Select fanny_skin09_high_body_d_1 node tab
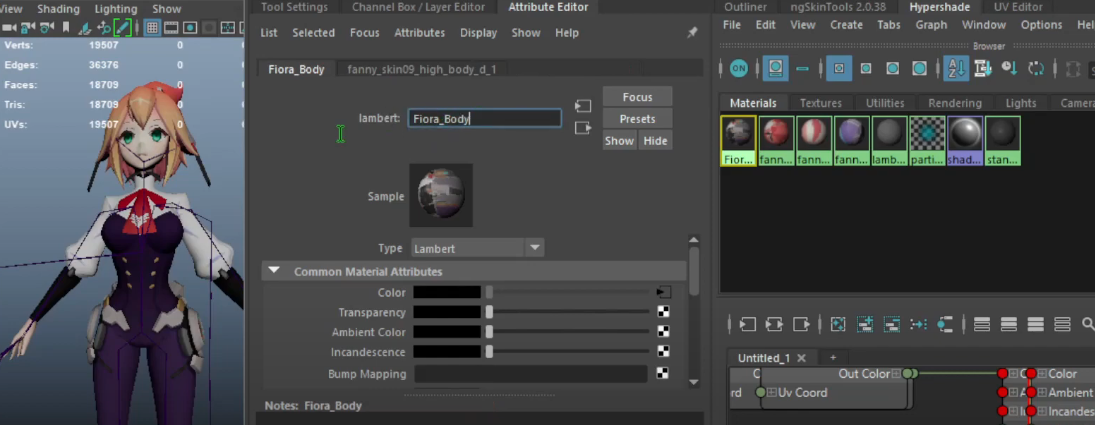This screenshot has height=425, width=1095. pos(422,69)
